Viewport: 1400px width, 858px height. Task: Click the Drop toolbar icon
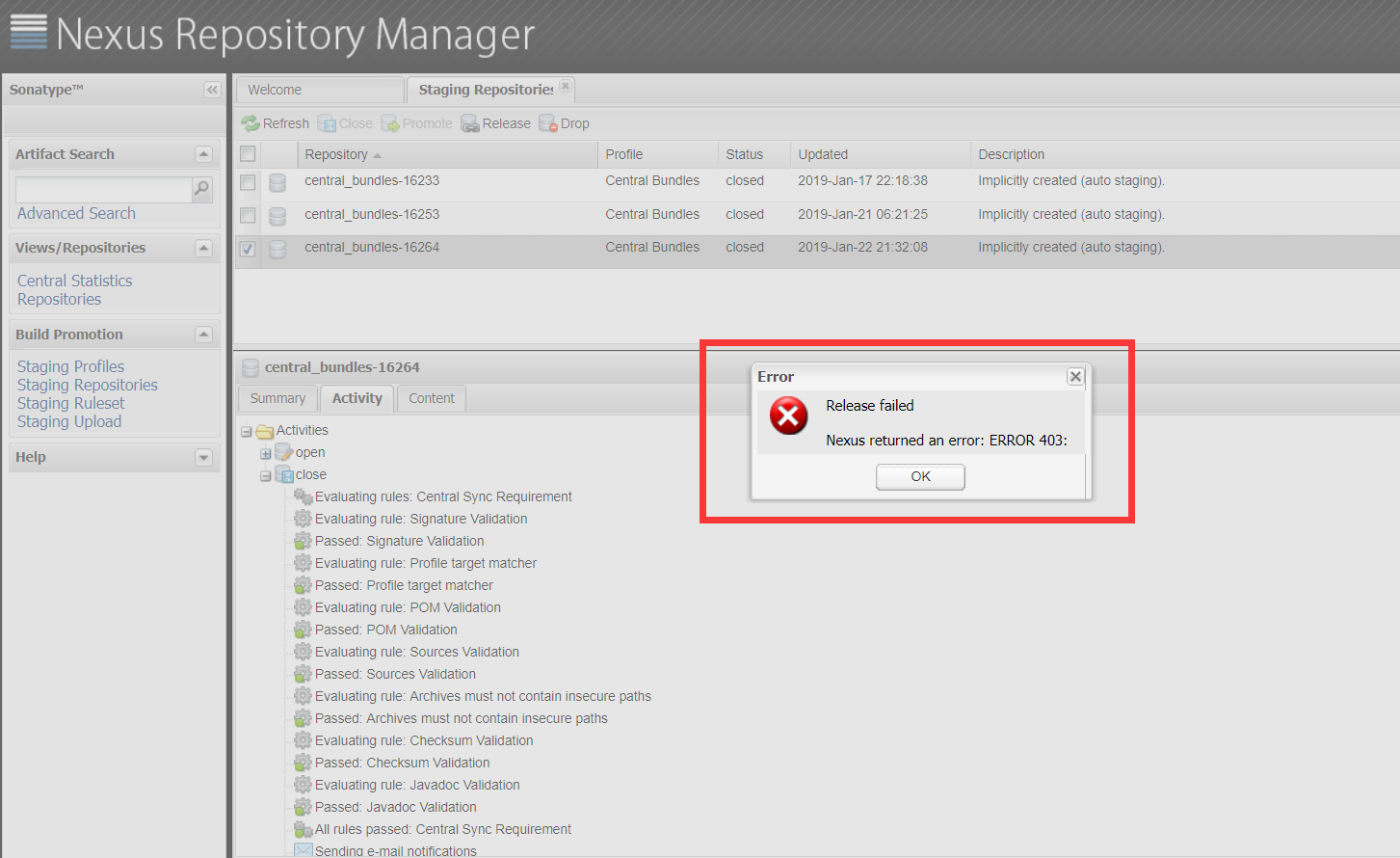548,123
